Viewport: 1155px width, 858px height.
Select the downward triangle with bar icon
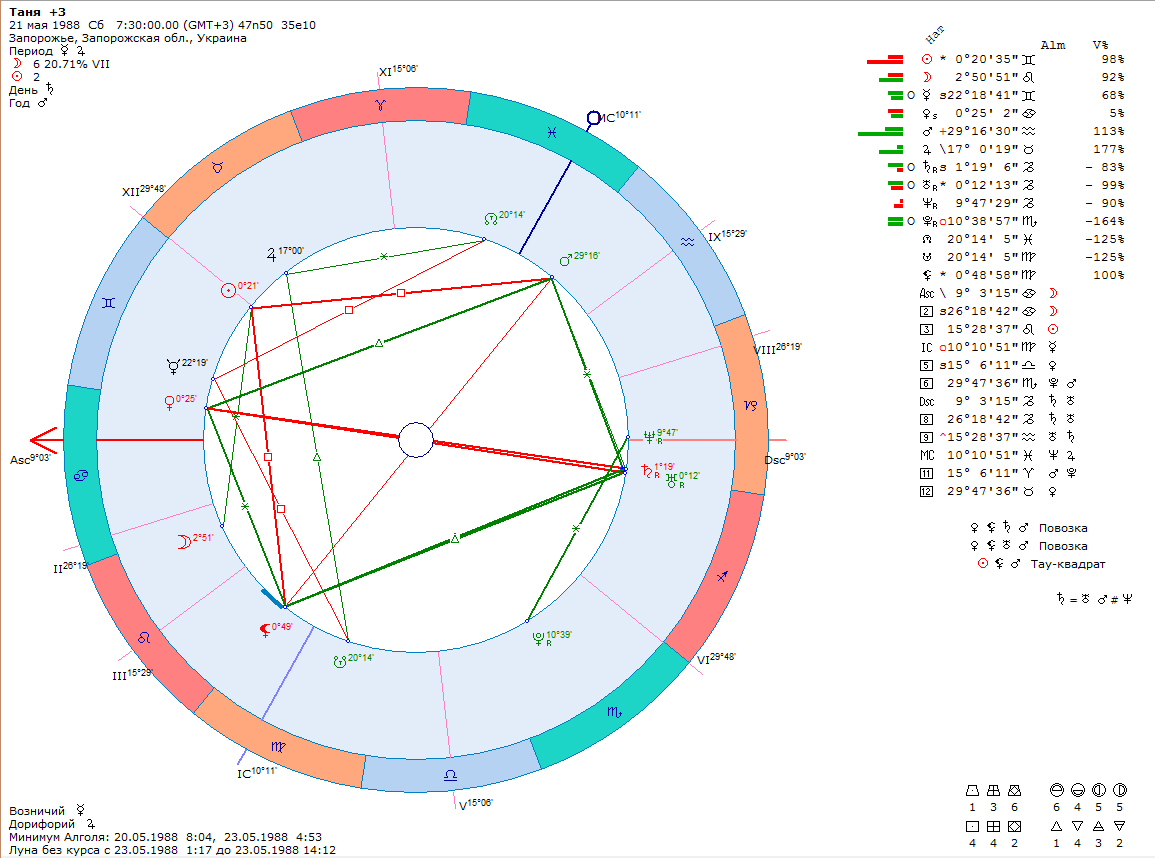click(1120, 826)
